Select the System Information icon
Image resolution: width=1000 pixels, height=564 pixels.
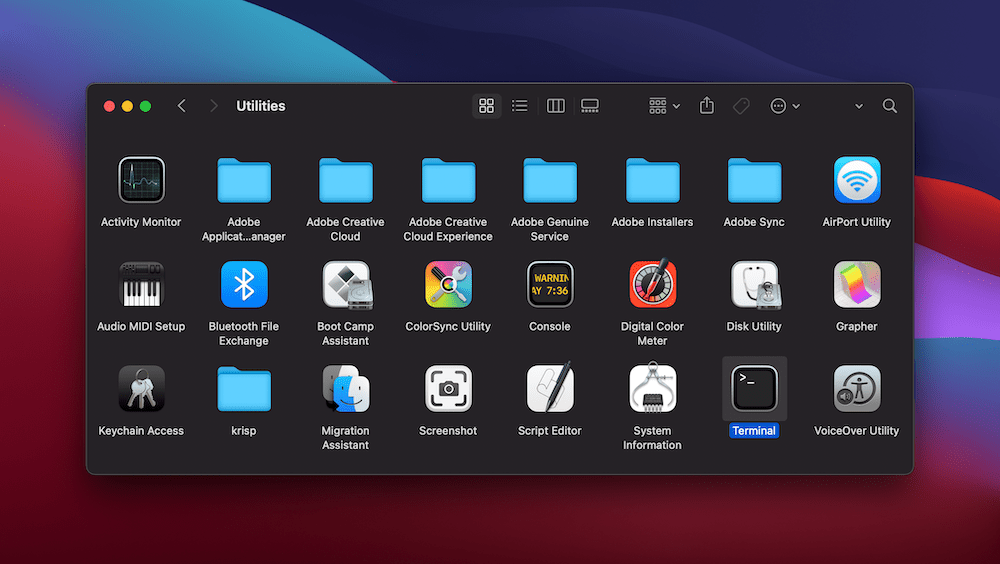(x=652, y=387)
